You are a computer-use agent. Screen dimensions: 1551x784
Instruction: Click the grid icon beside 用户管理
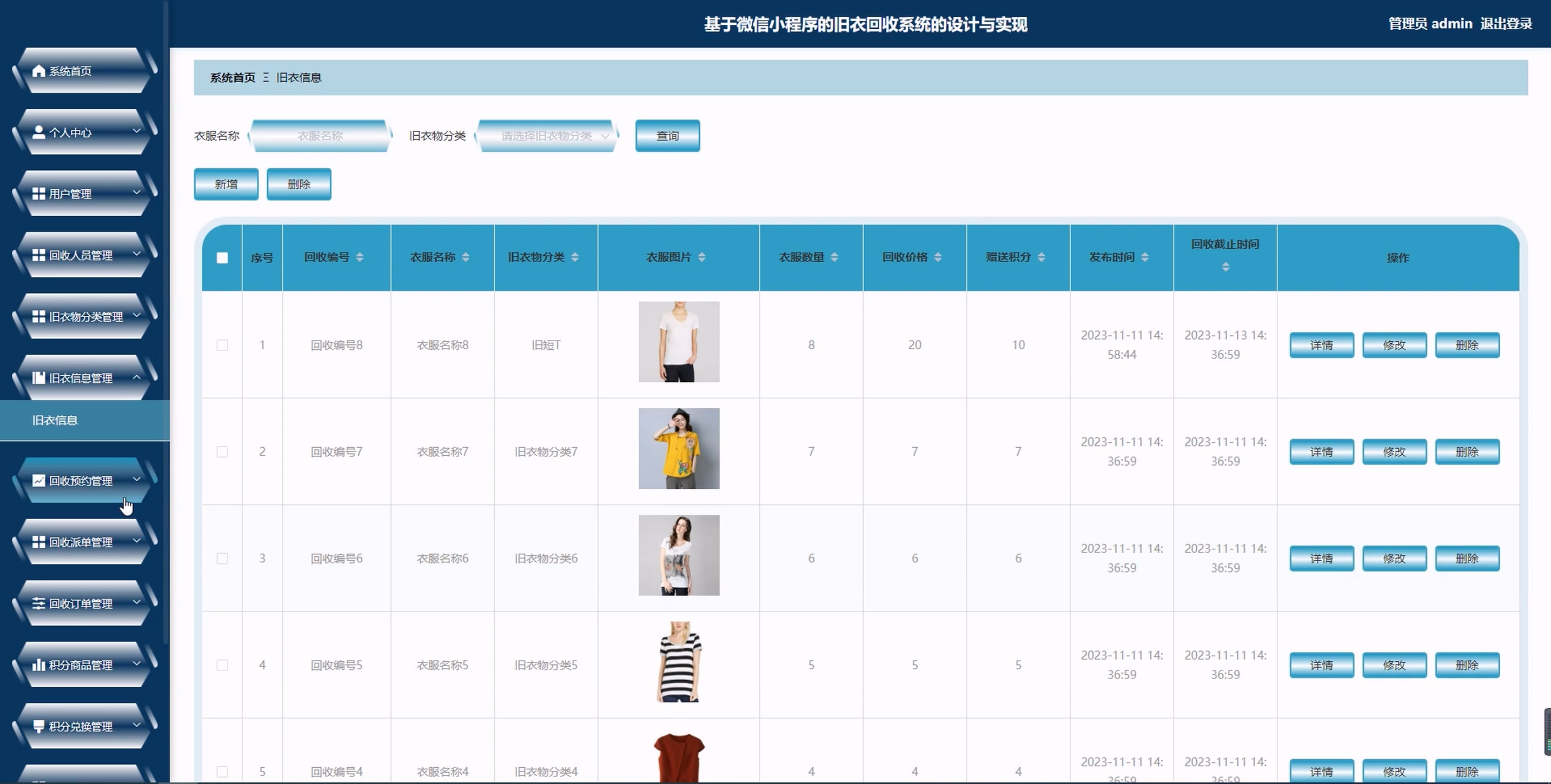pos(38,194)
